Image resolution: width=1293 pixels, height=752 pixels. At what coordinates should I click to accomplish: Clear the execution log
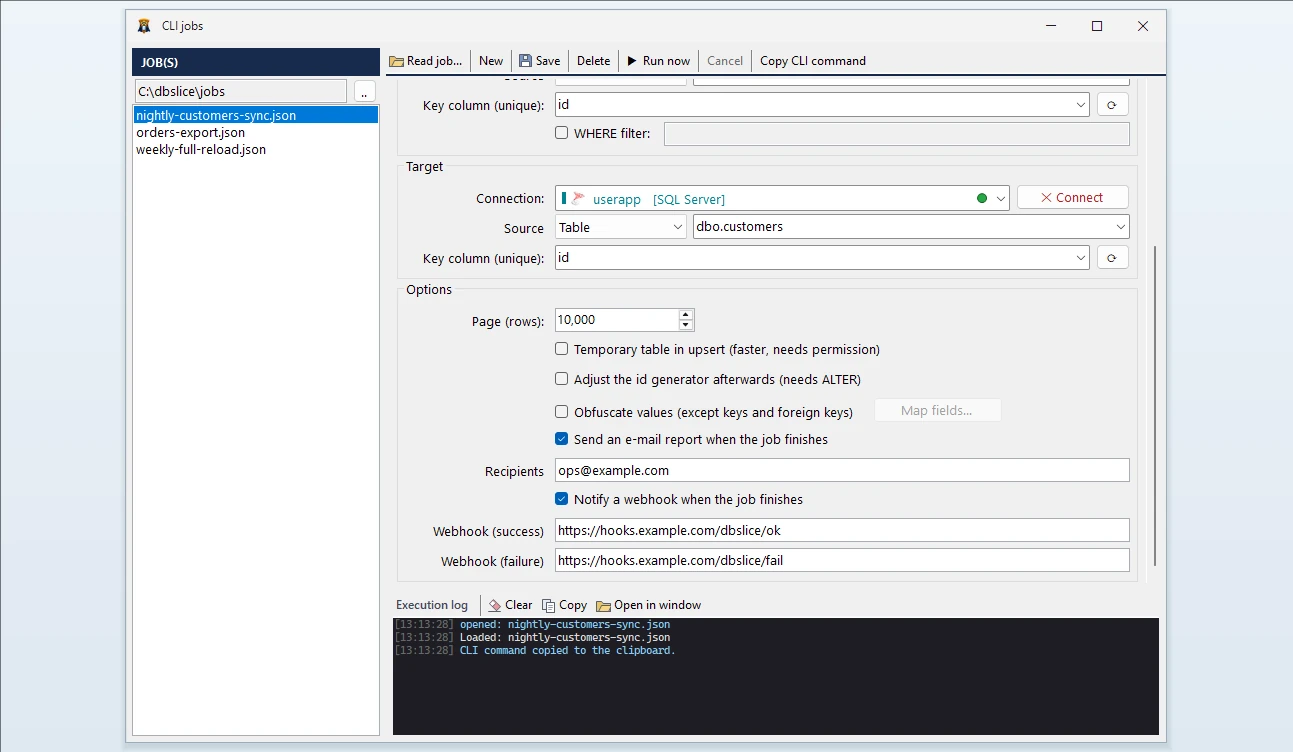[x=511, y=605]
